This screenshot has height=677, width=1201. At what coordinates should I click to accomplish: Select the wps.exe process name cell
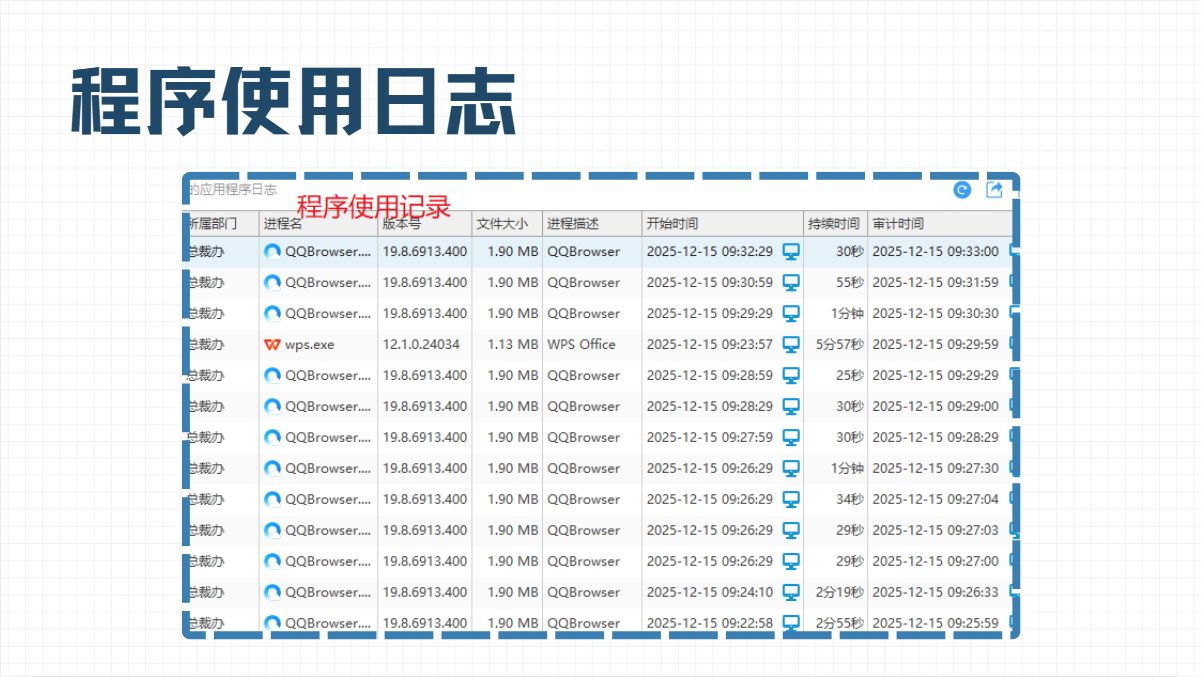pyautogui.click(x=318, y=344)
